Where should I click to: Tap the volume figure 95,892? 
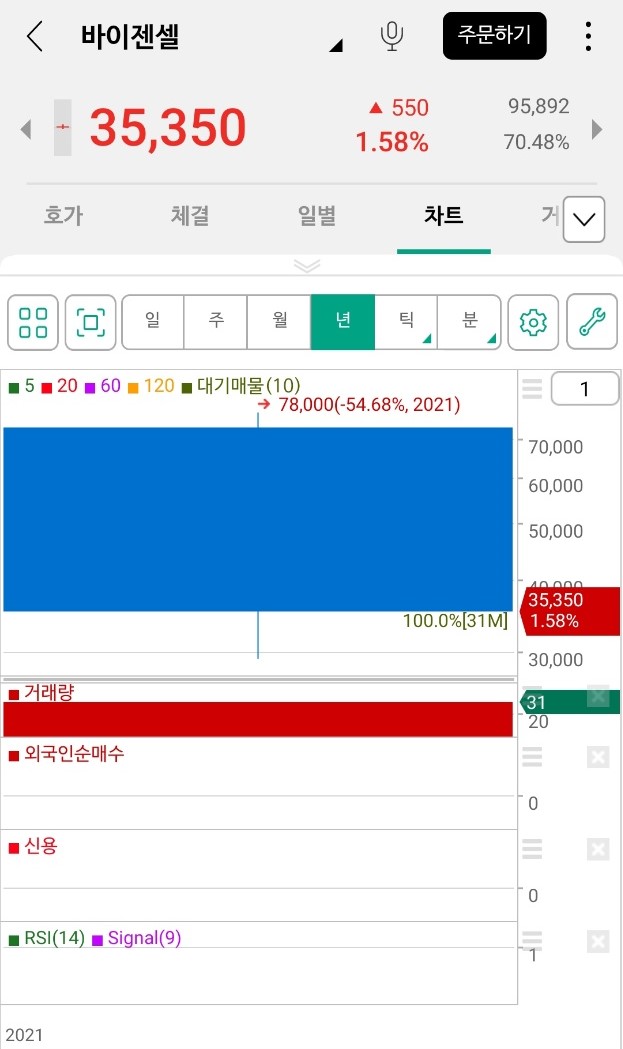(539, 106)
